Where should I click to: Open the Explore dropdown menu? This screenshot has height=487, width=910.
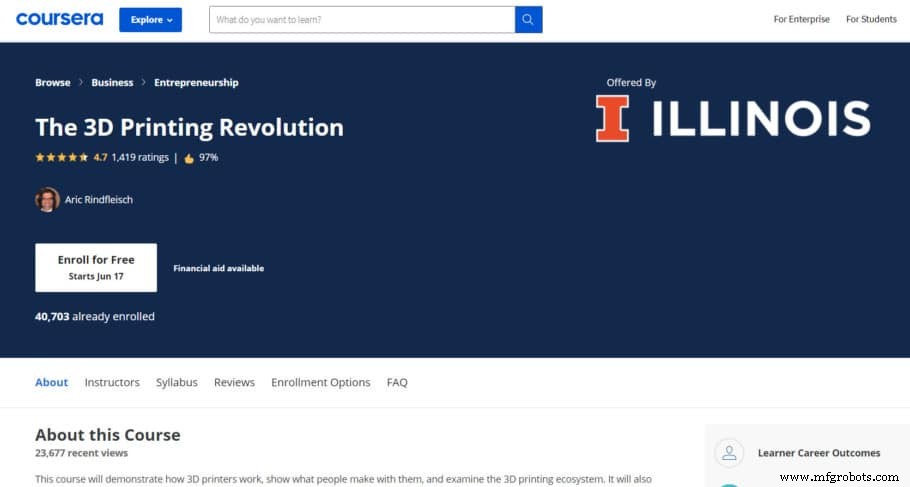pos(150,20)
